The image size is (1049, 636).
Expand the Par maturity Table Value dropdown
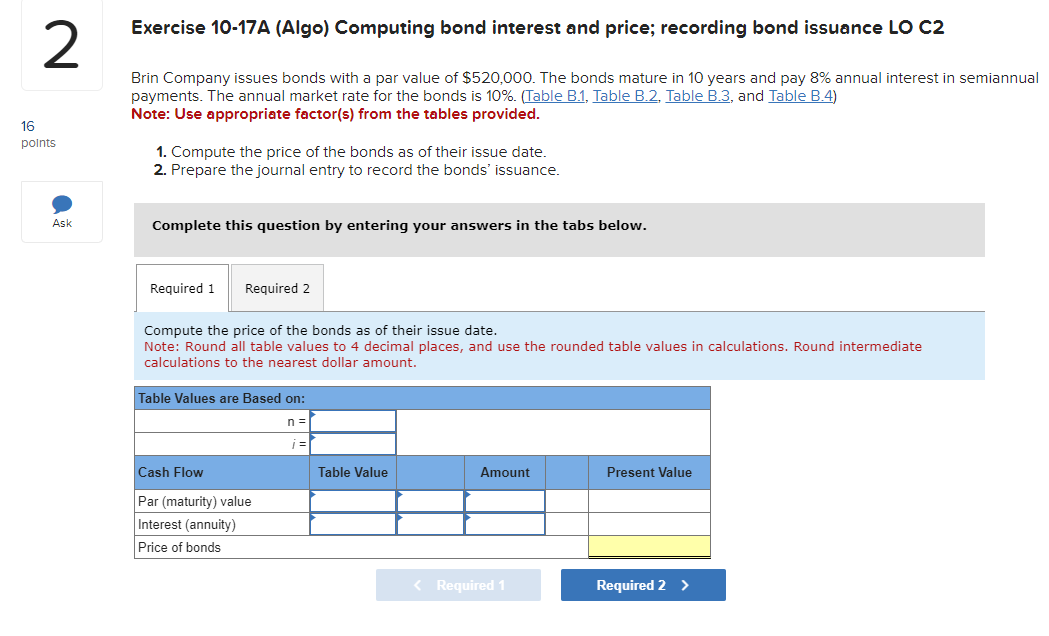[x=352, y=501]
